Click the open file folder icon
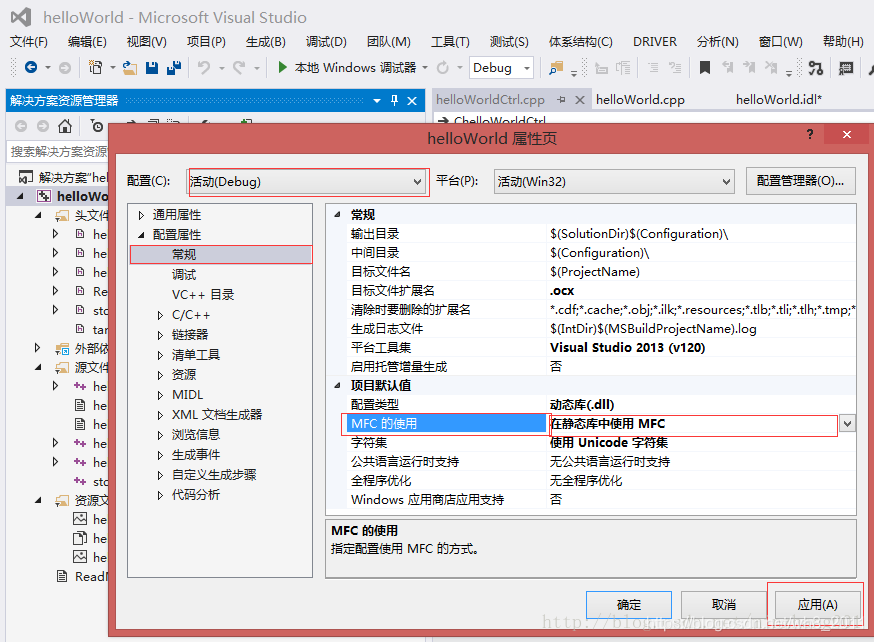 [130, 67]
